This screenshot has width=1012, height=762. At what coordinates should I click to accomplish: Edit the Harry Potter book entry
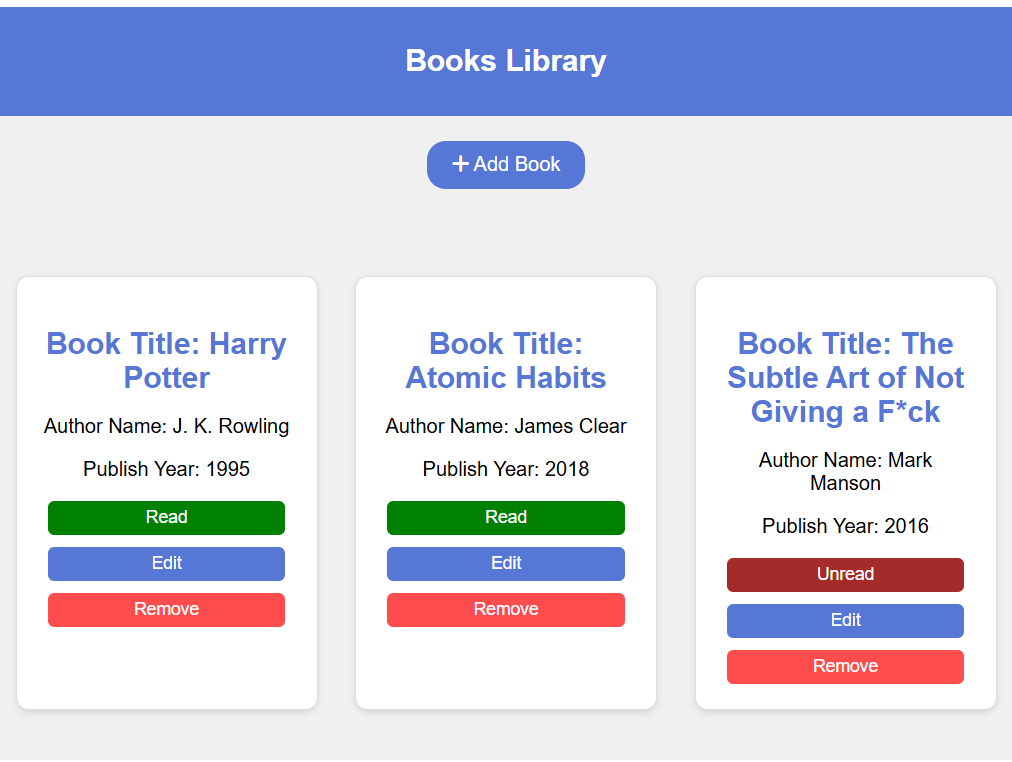pyautogui.click(x=166, y=564)
